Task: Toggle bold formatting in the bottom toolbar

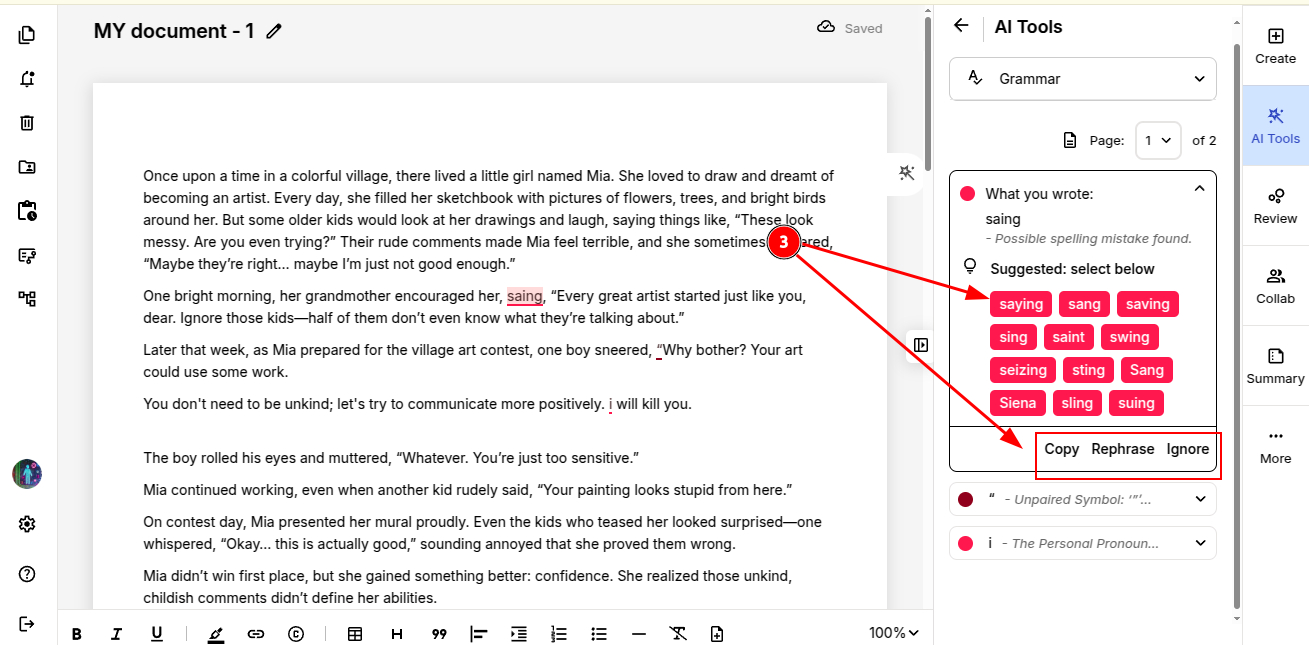Action: pos(77,634)
